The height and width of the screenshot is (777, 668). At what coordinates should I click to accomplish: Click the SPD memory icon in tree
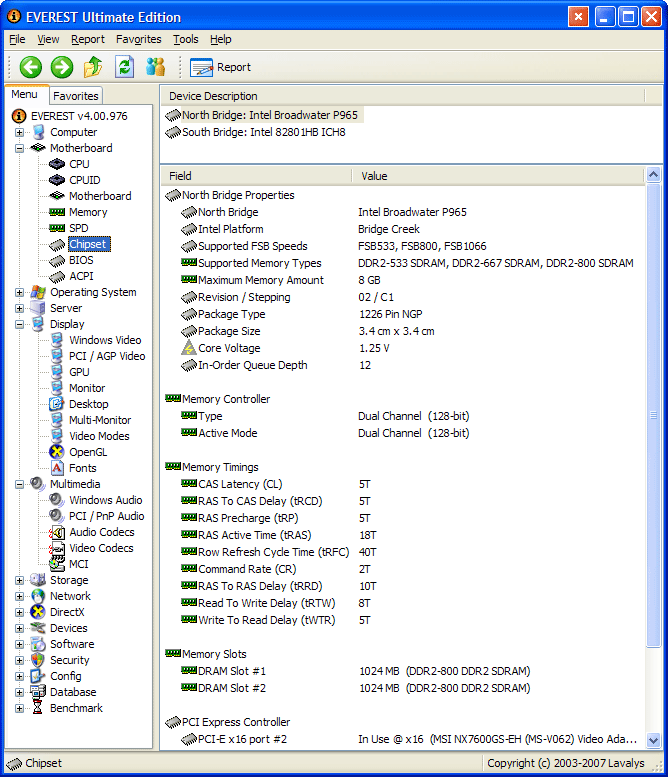pos(57,228)
